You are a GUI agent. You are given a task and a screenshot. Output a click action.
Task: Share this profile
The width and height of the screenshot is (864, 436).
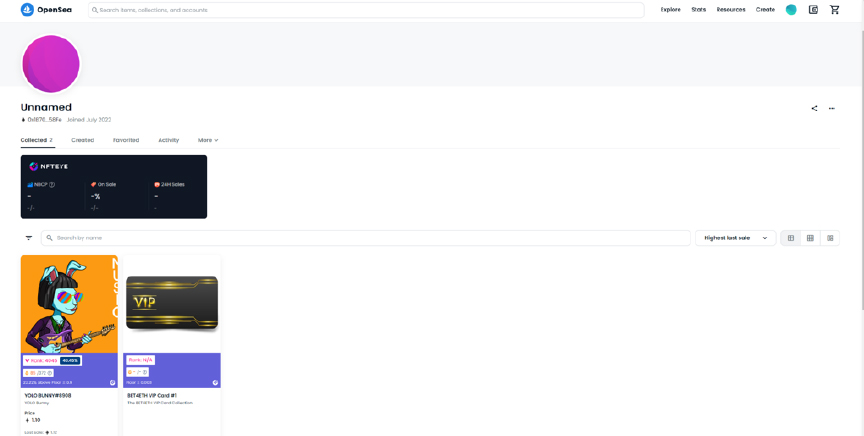click(x=814, y=109)
